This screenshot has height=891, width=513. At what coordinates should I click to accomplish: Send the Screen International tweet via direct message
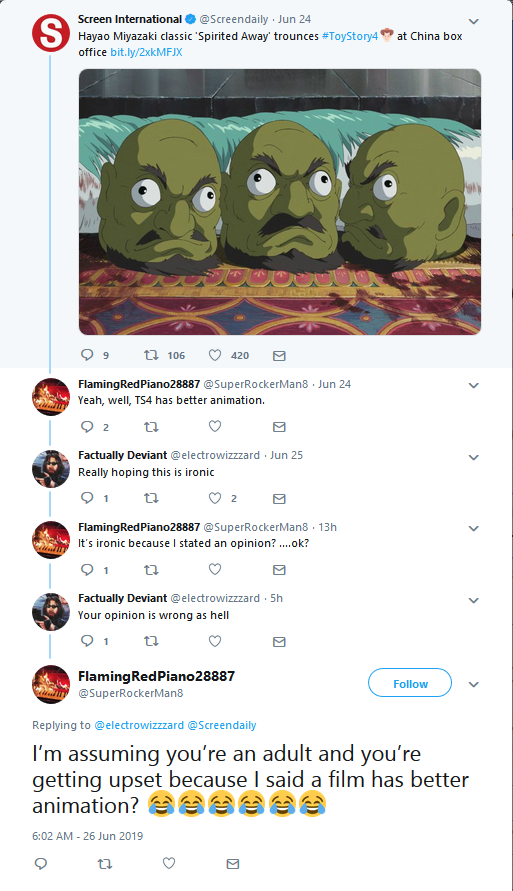(x=279, y=356)
